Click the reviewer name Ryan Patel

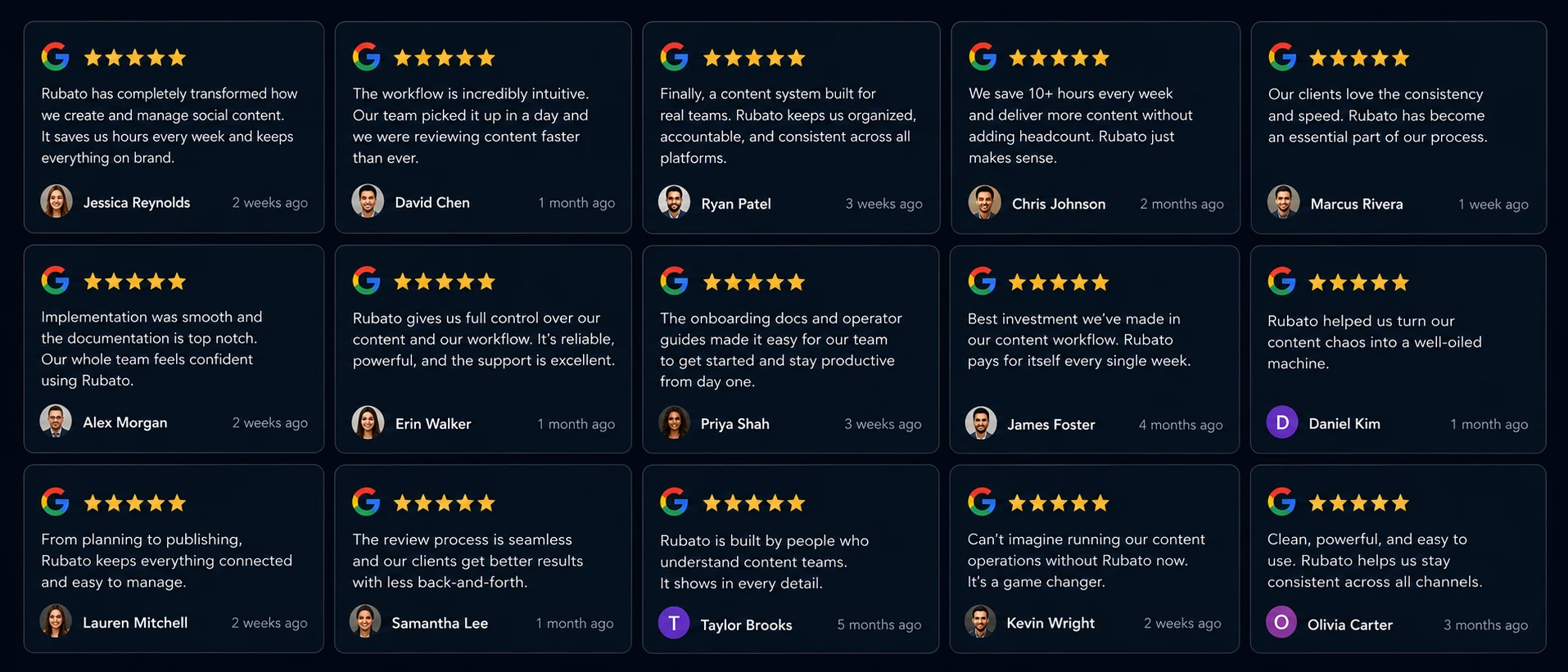click(736, 204)
